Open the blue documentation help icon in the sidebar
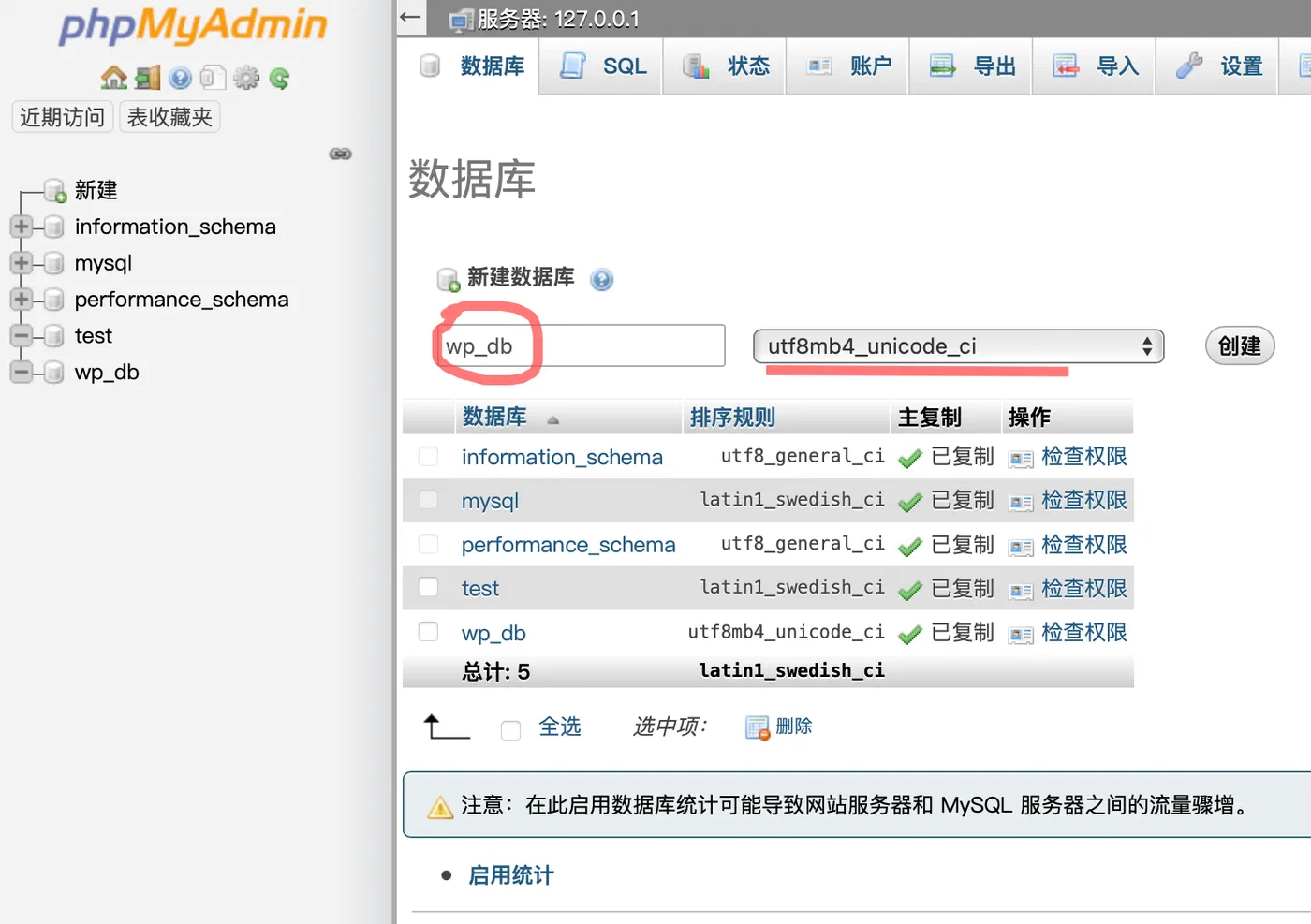The width and height of the screenshot is (1311, 924). (181, 78)
